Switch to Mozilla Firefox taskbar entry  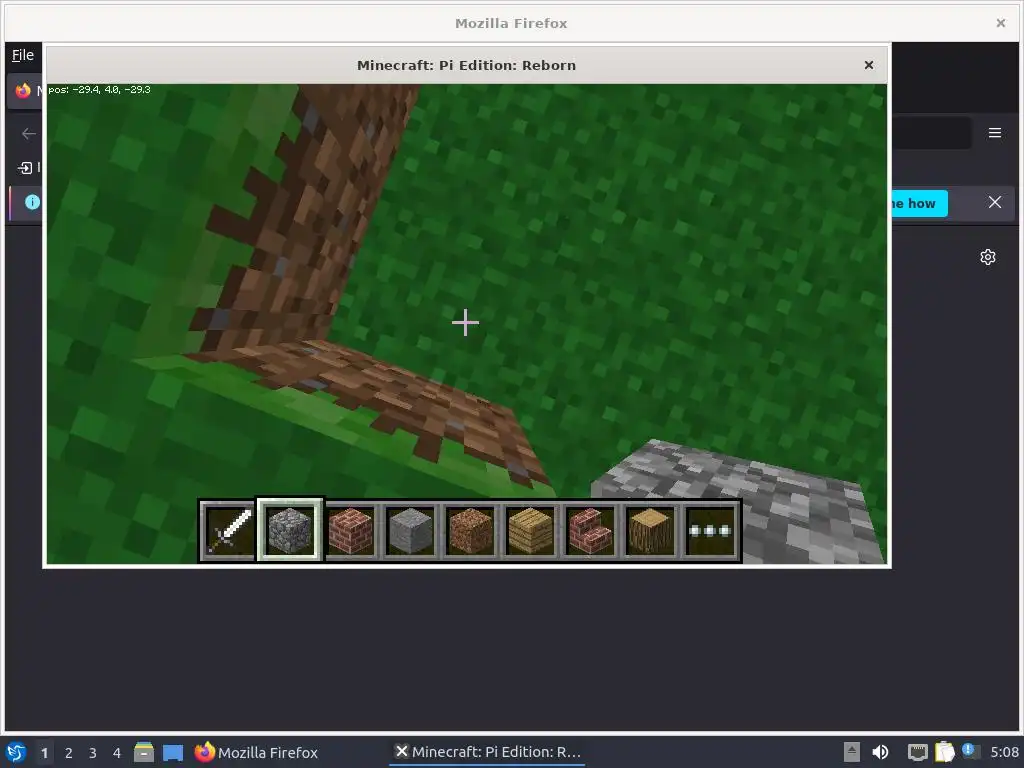pos(256,752)
